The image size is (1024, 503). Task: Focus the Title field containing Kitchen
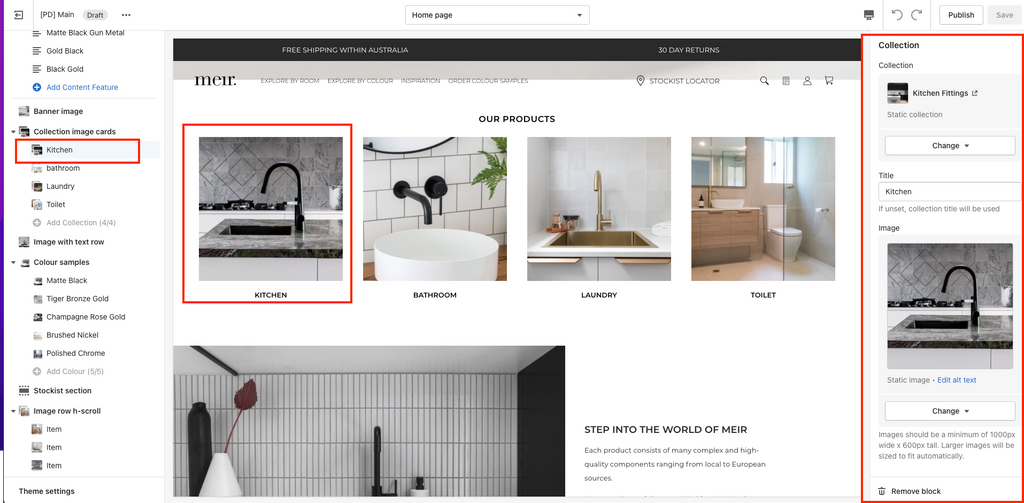click(950, 192)
